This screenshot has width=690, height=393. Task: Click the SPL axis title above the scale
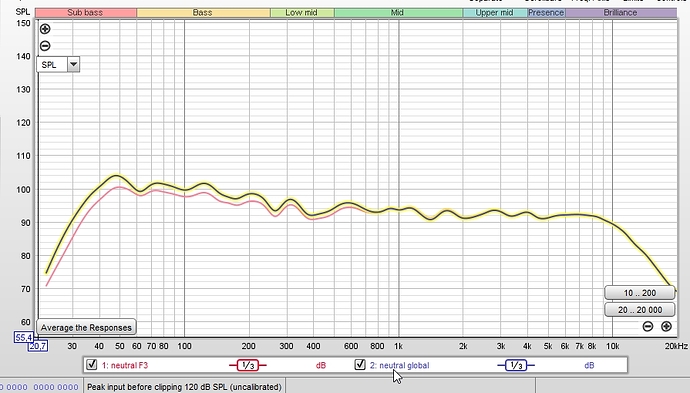tap(22, 12)
